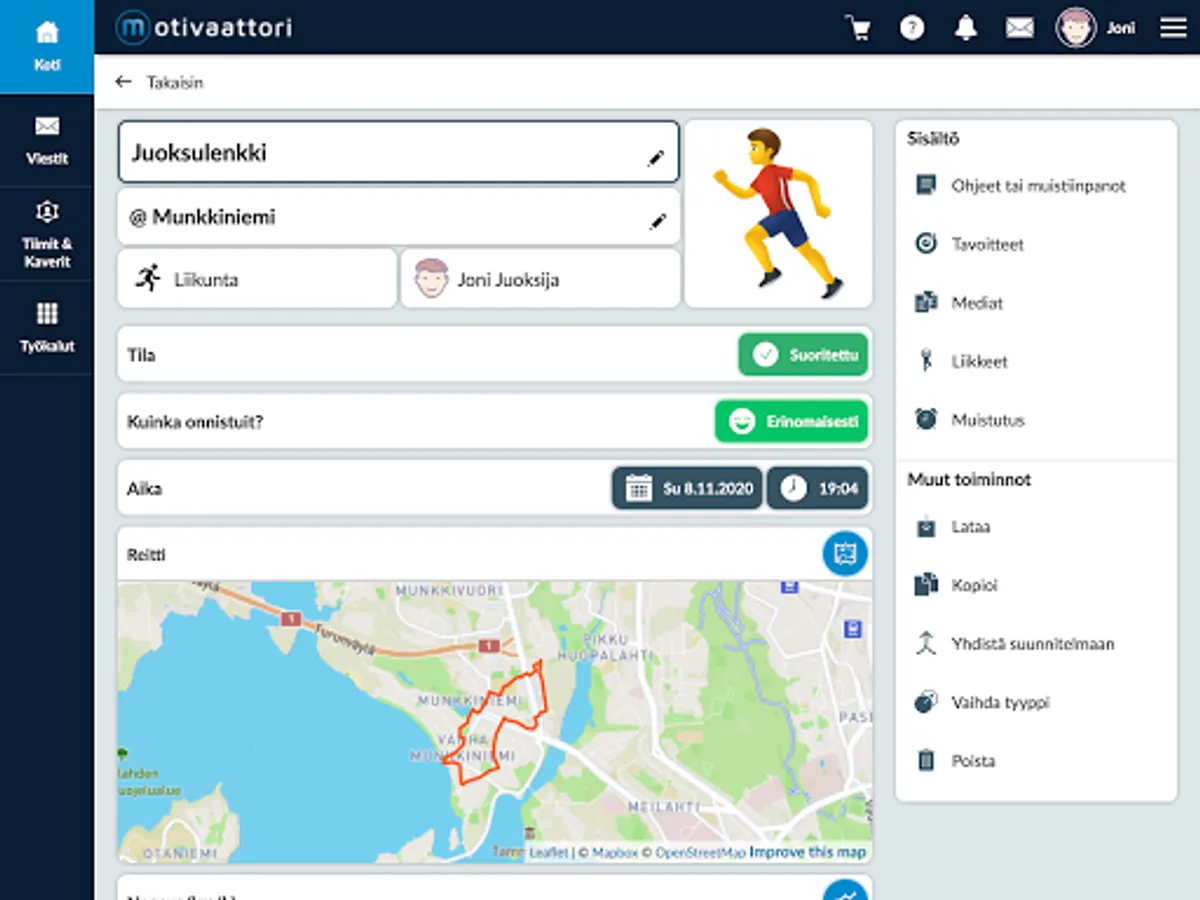The image size is (1200, 900).
Task: Select the Liikunta category box
Action: (257, 279)
